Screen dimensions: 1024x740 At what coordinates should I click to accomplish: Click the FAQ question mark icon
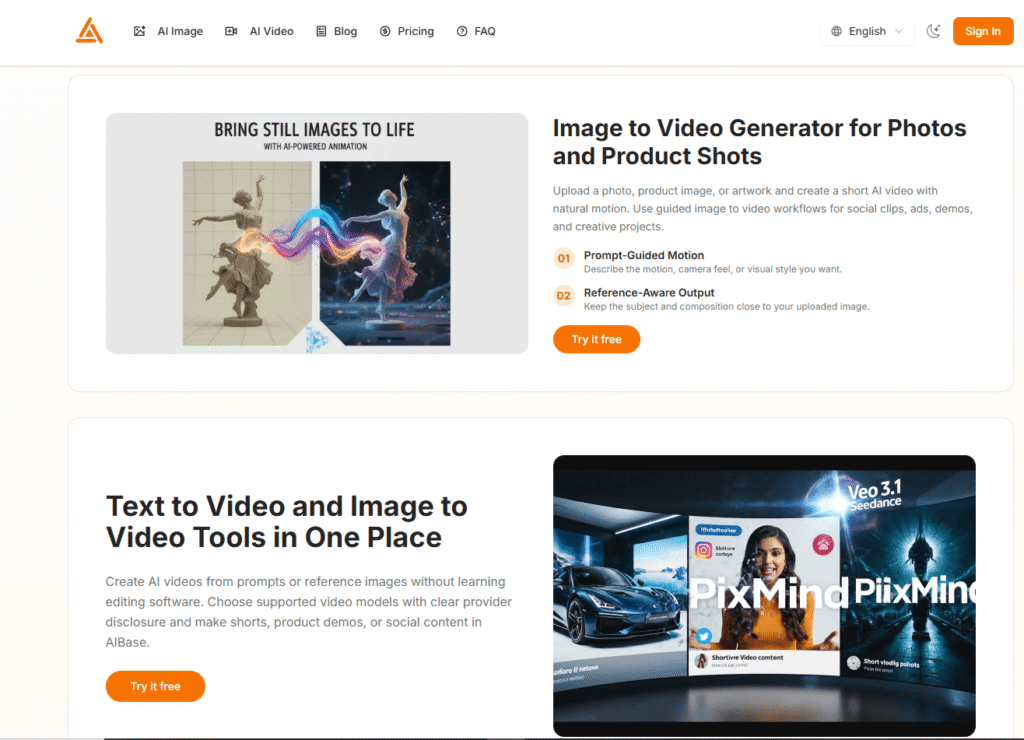click(462, 31)
